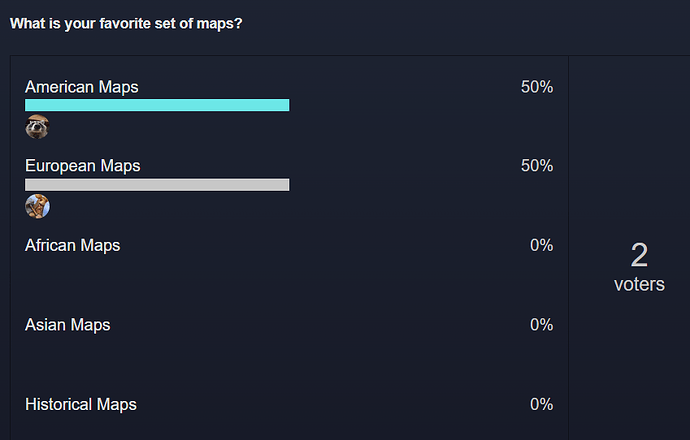This screenshot has width=690, height=440.
Task: Select the European Maps option label
Action: coord(83,166)
